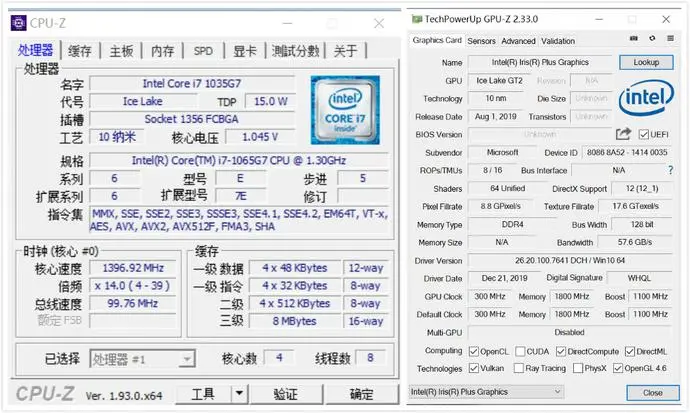
Task: Click the GPU-Z refresh icon
Action: point(652,39)
